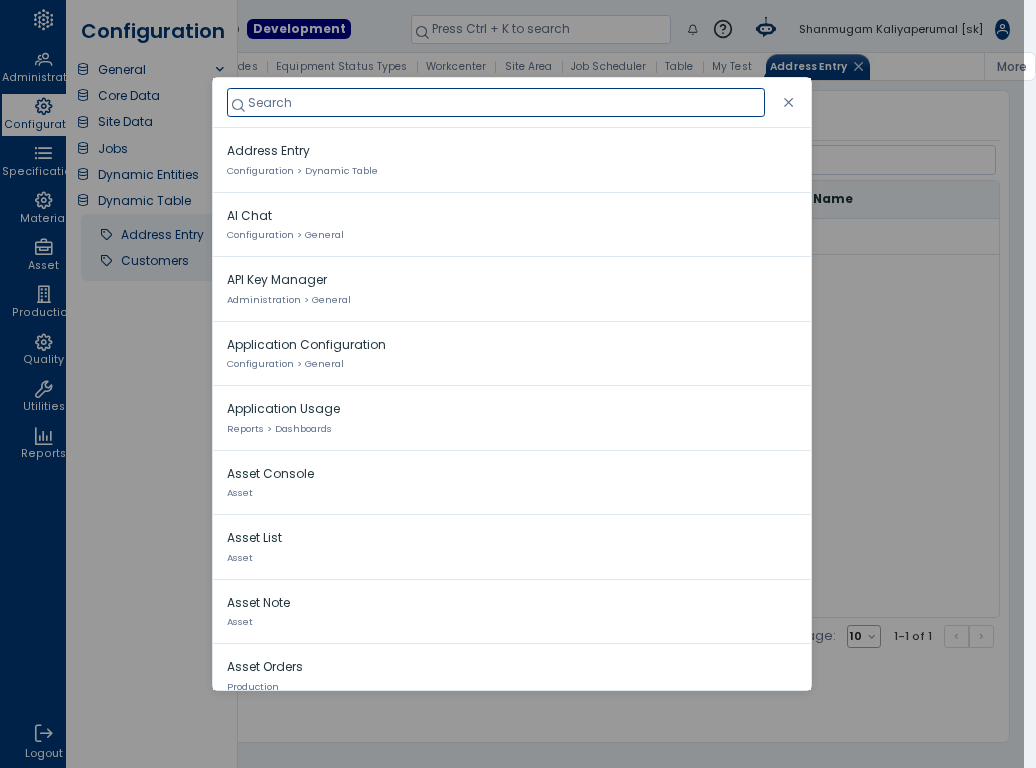Switch to the Table tab
Screen dimensions: 1036x768
pos(679,66)
